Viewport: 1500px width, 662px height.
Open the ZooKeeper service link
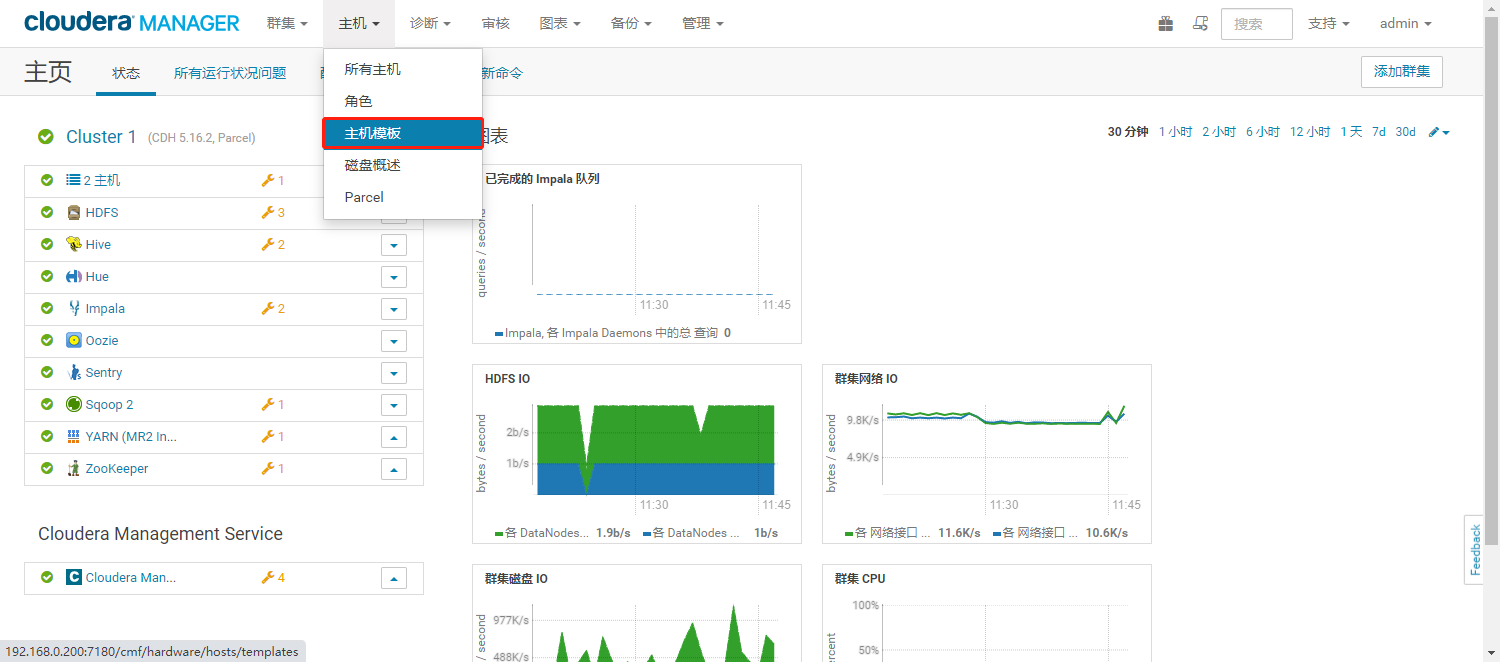click(x=117, y=468)
